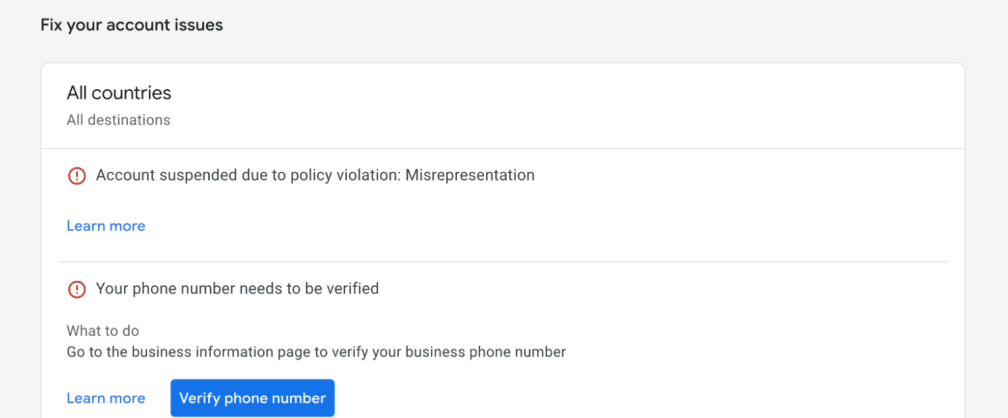Open Learn more under Misrepresentation suspension

(x=106, y=226)
